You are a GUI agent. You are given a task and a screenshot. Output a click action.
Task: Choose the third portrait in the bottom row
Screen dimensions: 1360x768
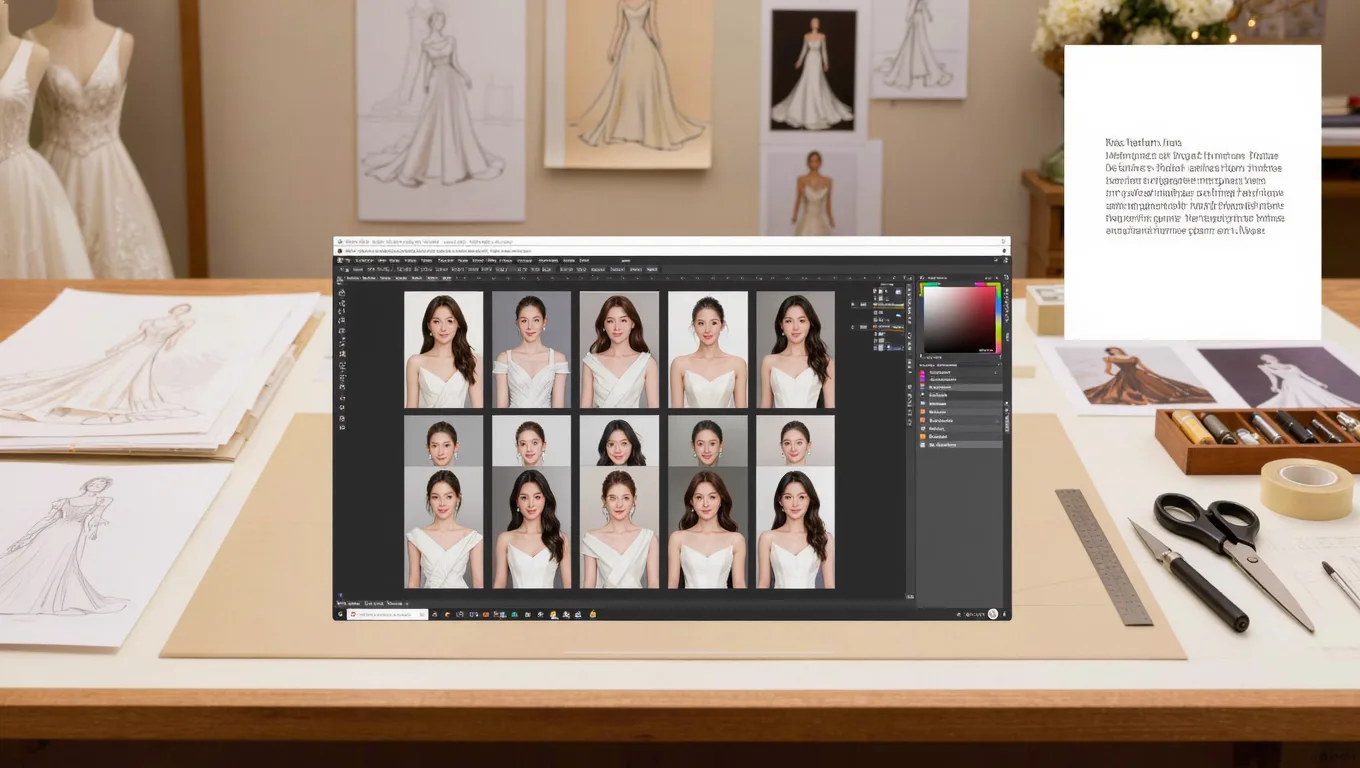(619, 528)
